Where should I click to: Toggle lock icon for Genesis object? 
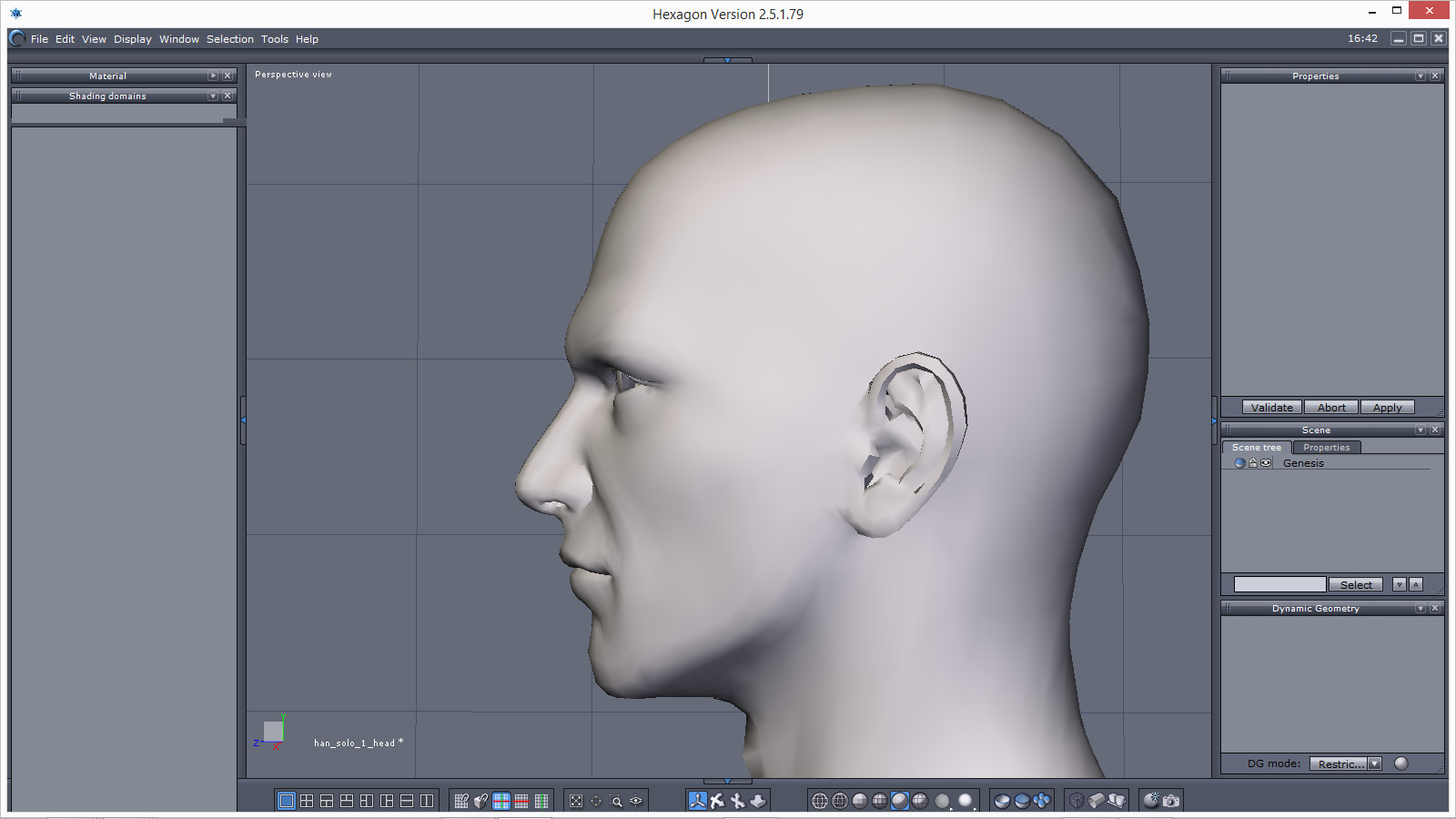1253,463
